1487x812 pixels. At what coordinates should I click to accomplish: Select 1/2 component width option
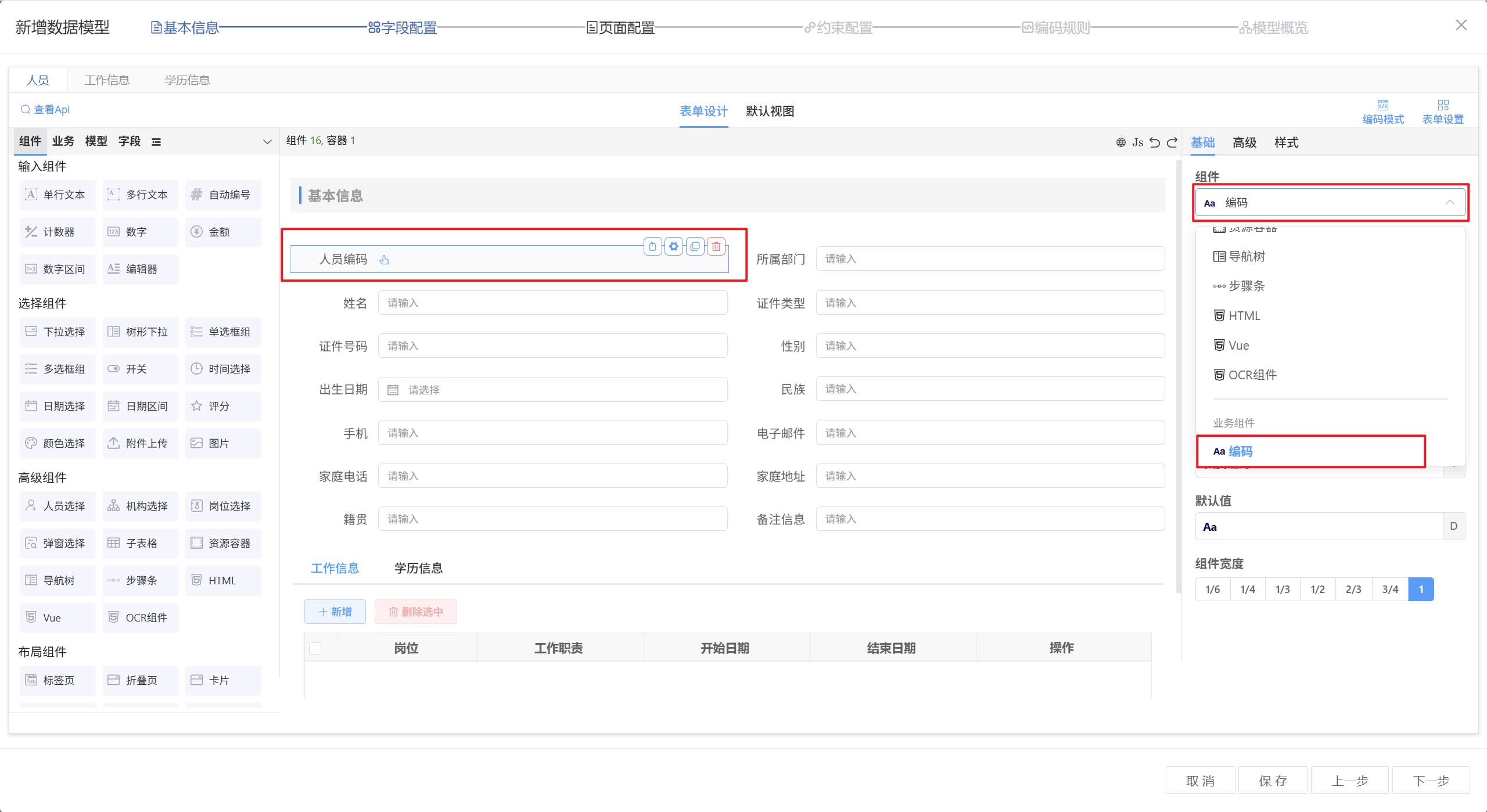pyautogui.click(x=1317, y=590)
